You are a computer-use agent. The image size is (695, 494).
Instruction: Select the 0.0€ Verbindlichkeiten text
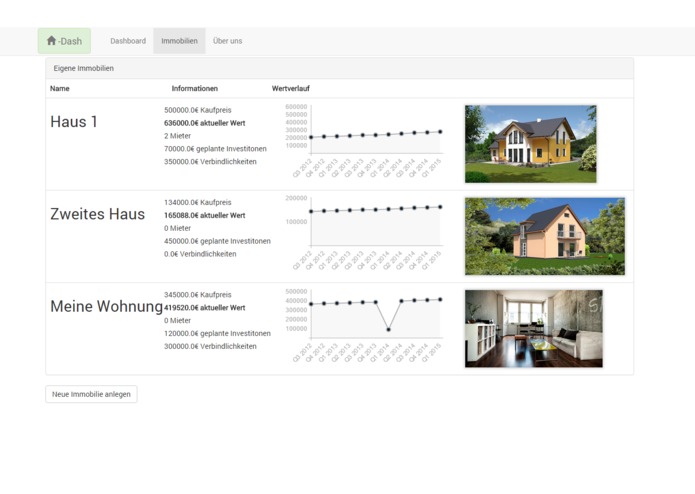200,254
